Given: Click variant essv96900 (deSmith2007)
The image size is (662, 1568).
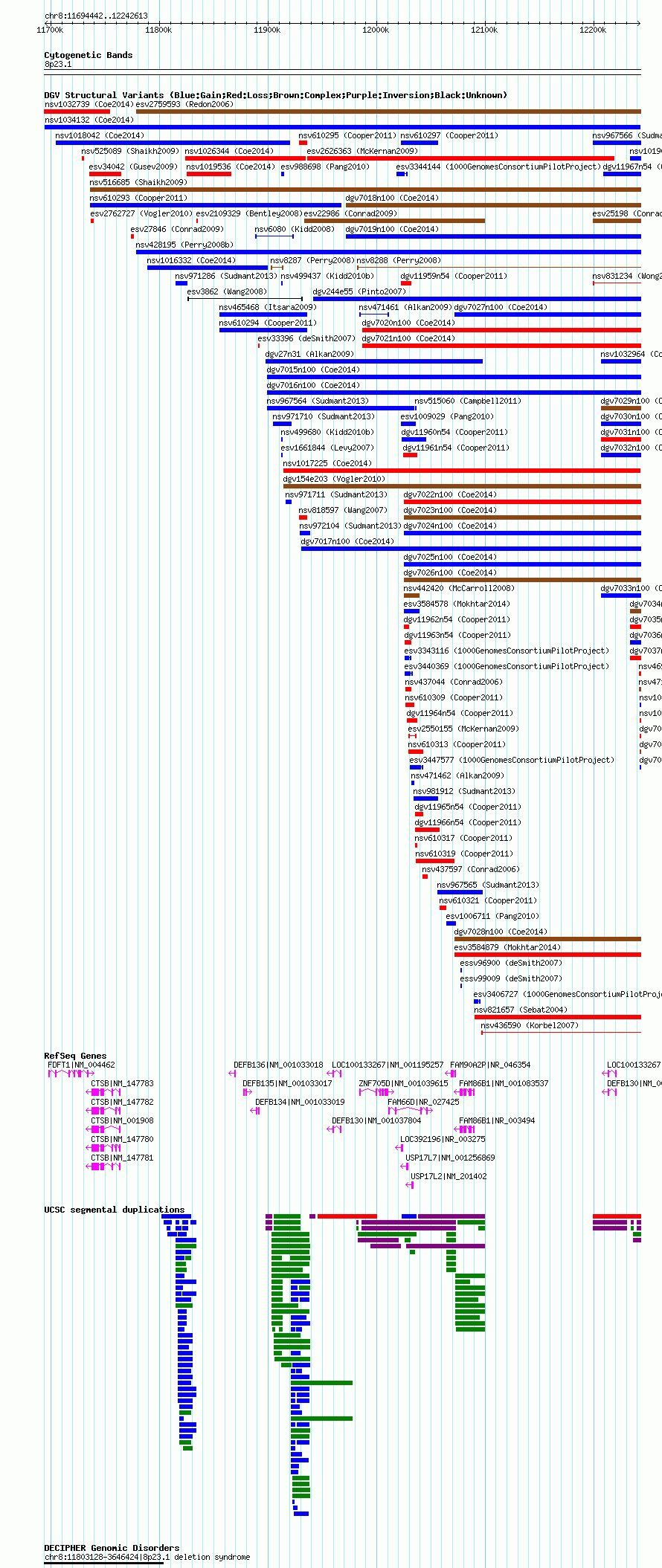Looking at the screenshot, I should (511, 963).
